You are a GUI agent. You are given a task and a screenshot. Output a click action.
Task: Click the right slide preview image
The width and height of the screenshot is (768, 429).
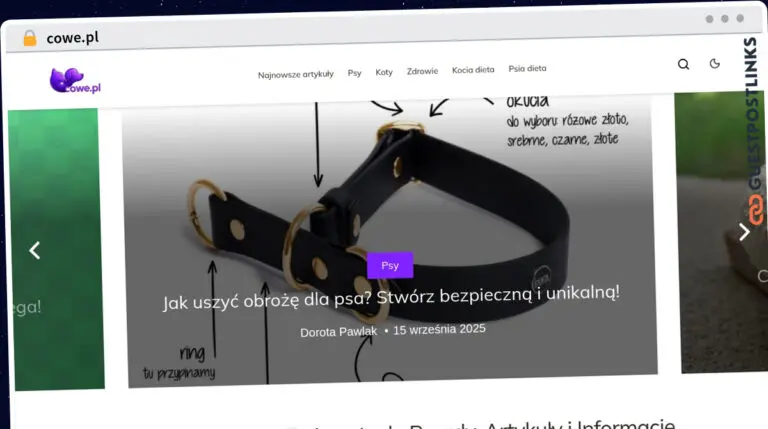point(719,233)
